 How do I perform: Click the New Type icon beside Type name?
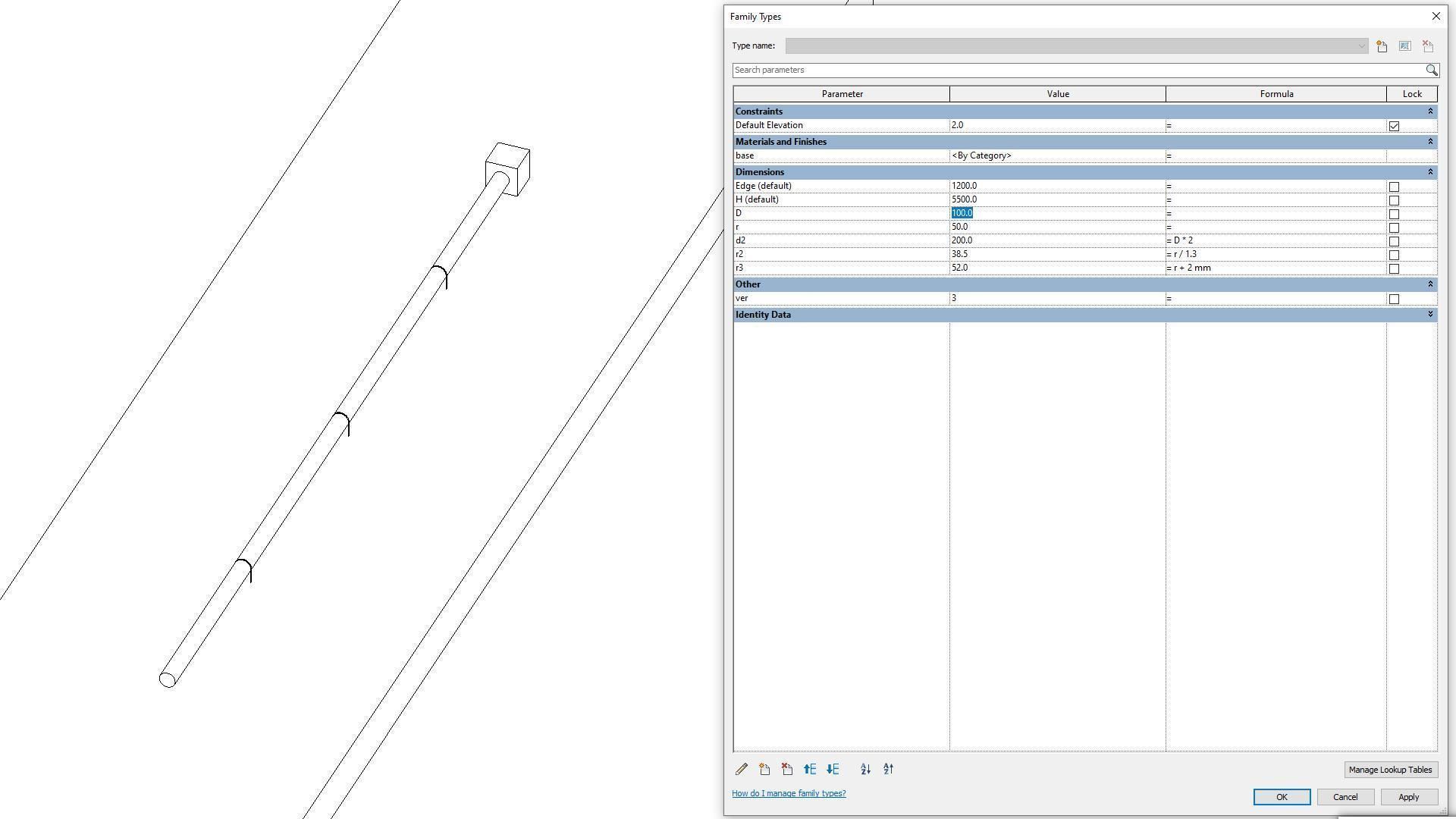coord(1382,46)
